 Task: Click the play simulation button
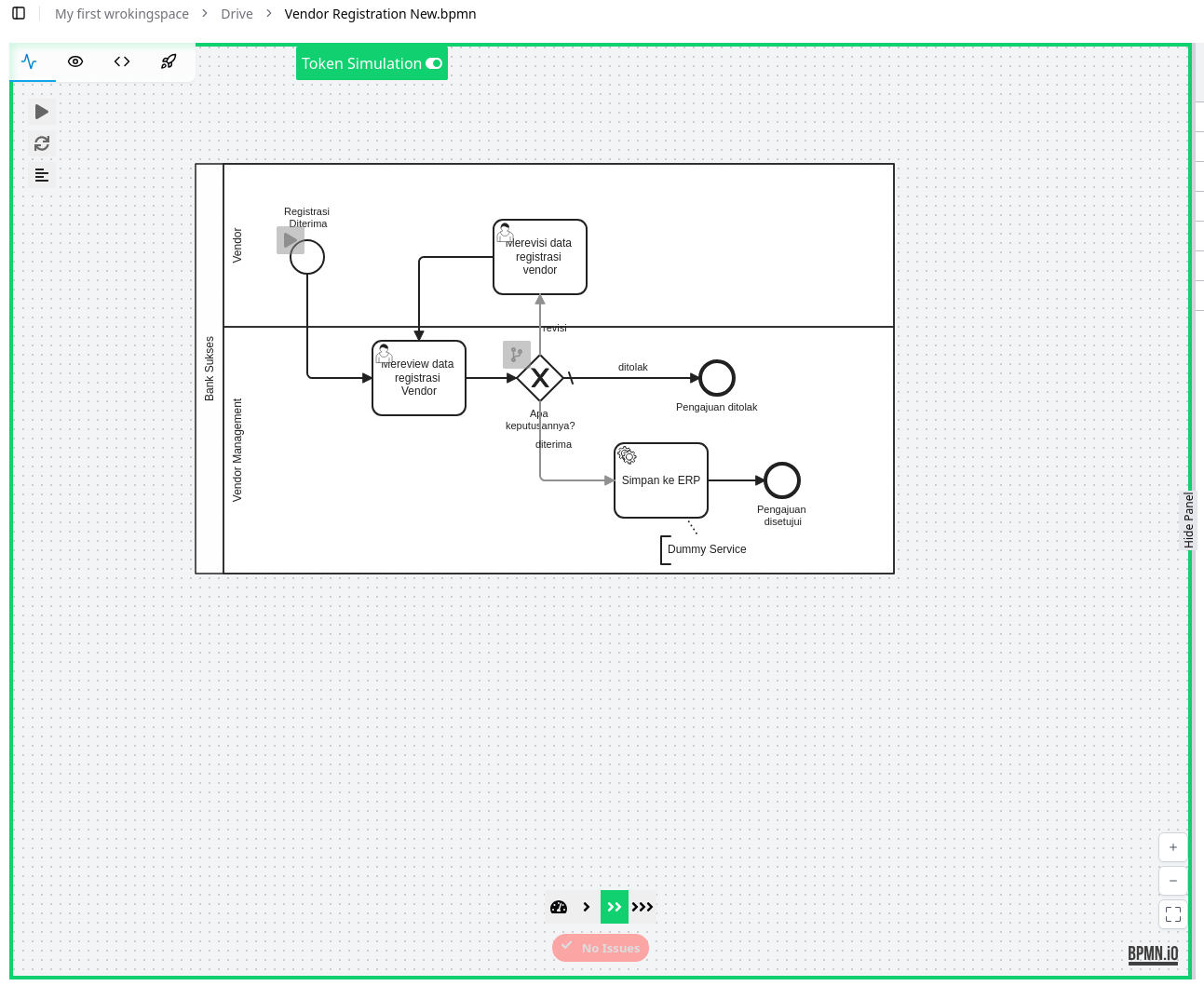42,112
